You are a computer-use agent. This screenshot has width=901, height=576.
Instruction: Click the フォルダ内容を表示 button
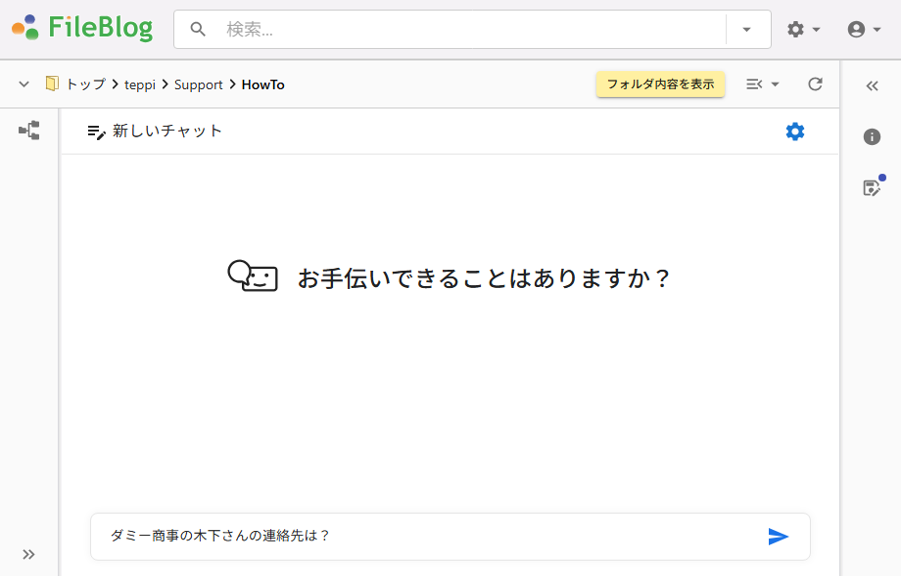click(660, 84)
